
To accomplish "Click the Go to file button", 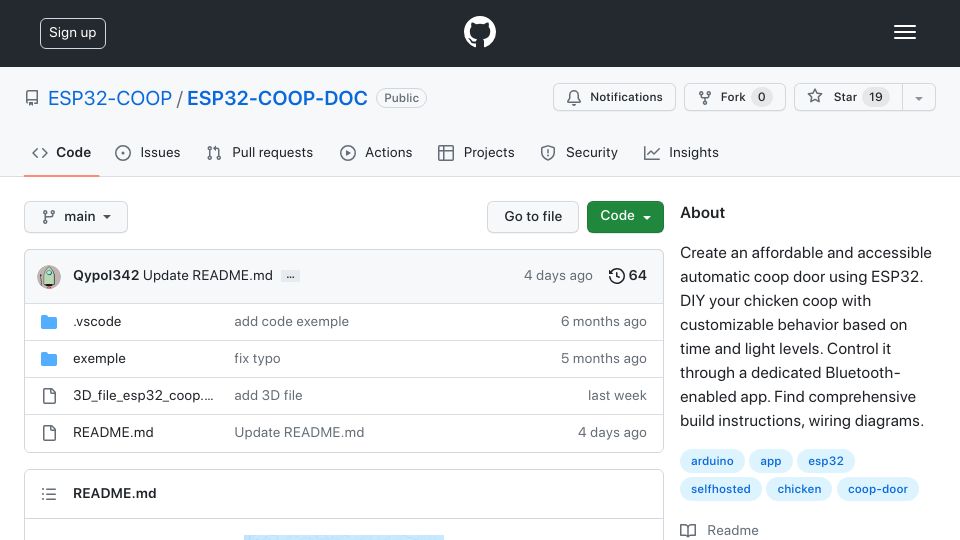I will (533, 217).
